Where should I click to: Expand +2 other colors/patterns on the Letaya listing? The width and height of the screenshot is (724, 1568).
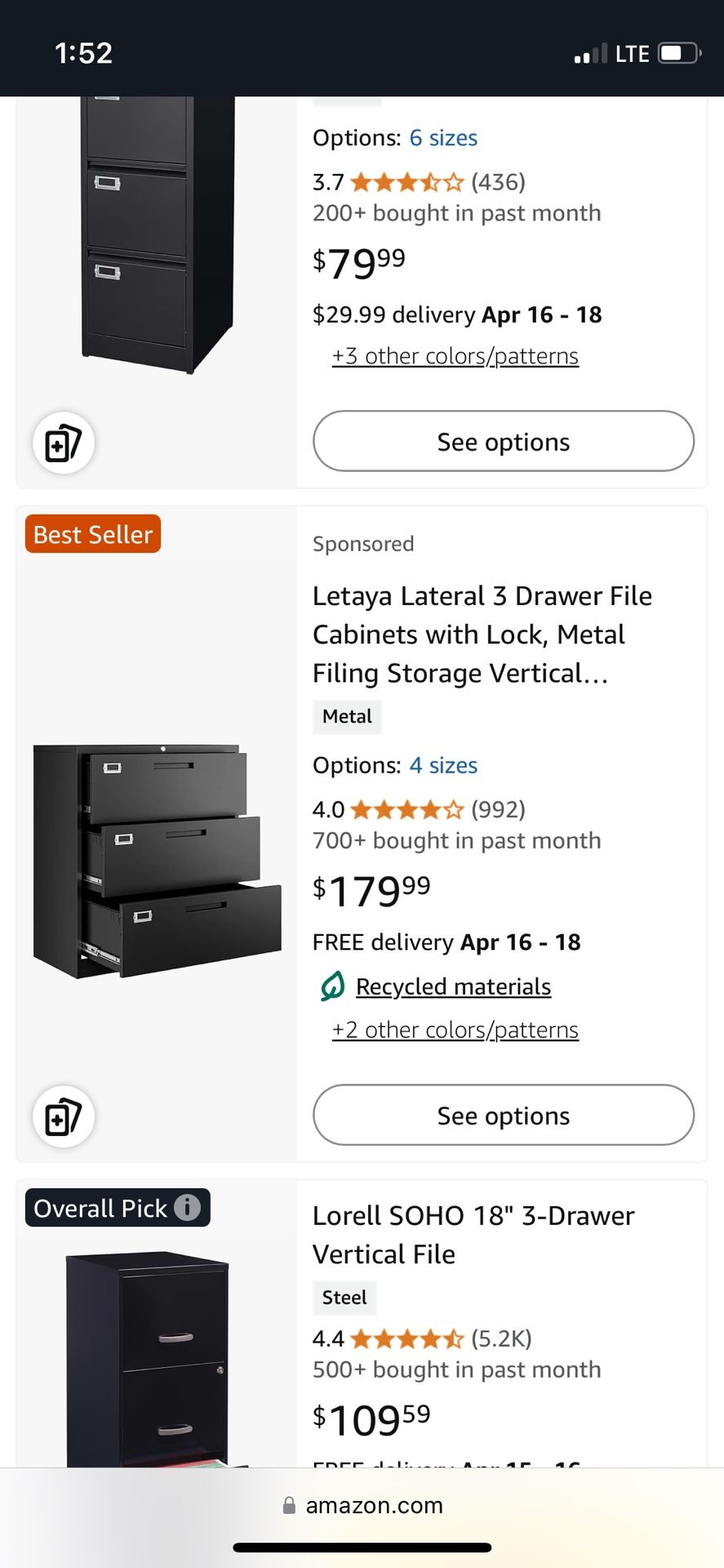click(x=455, y=1030)
